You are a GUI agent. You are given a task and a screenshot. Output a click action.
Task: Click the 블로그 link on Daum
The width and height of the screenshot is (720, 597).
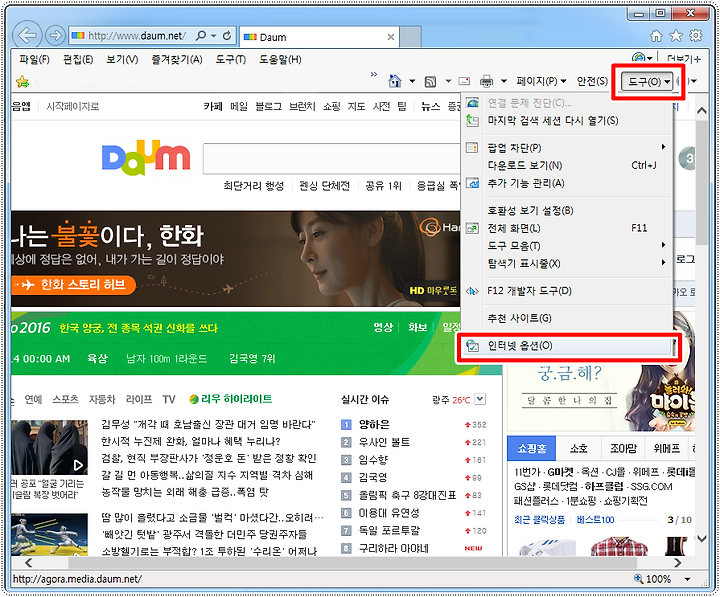[269, 107]
